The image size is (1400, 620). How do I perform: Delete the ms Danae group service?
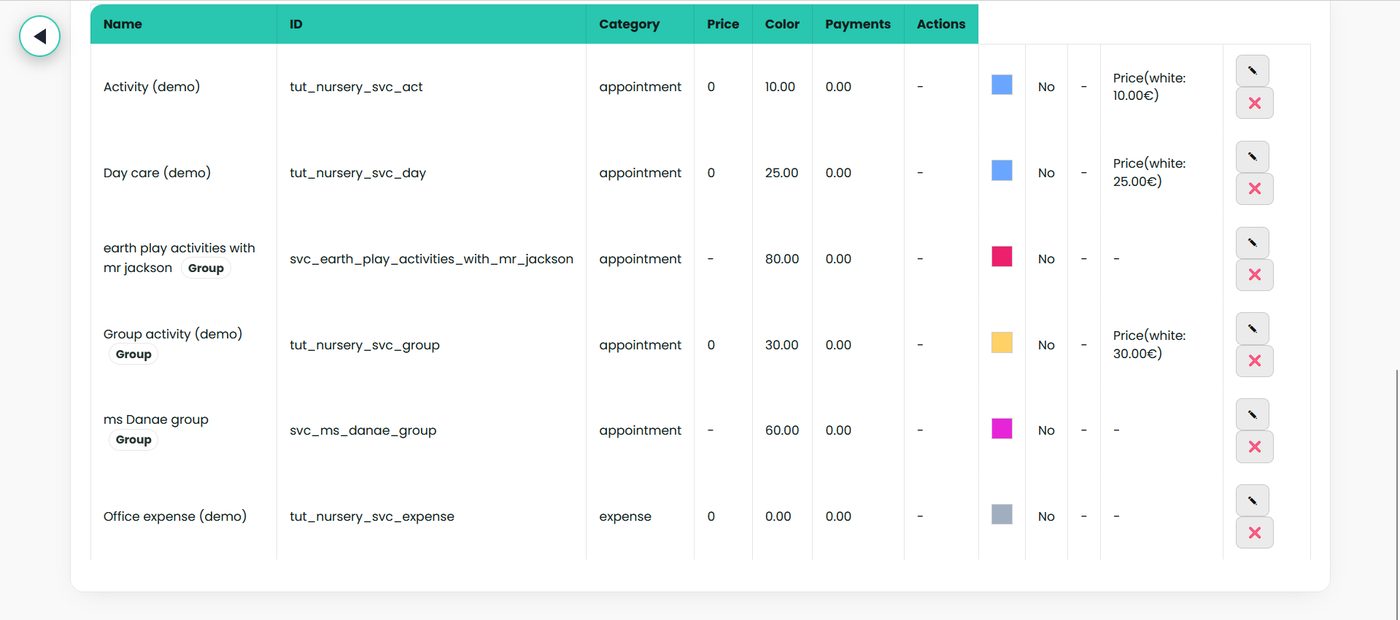click(x=1254, y=447)
